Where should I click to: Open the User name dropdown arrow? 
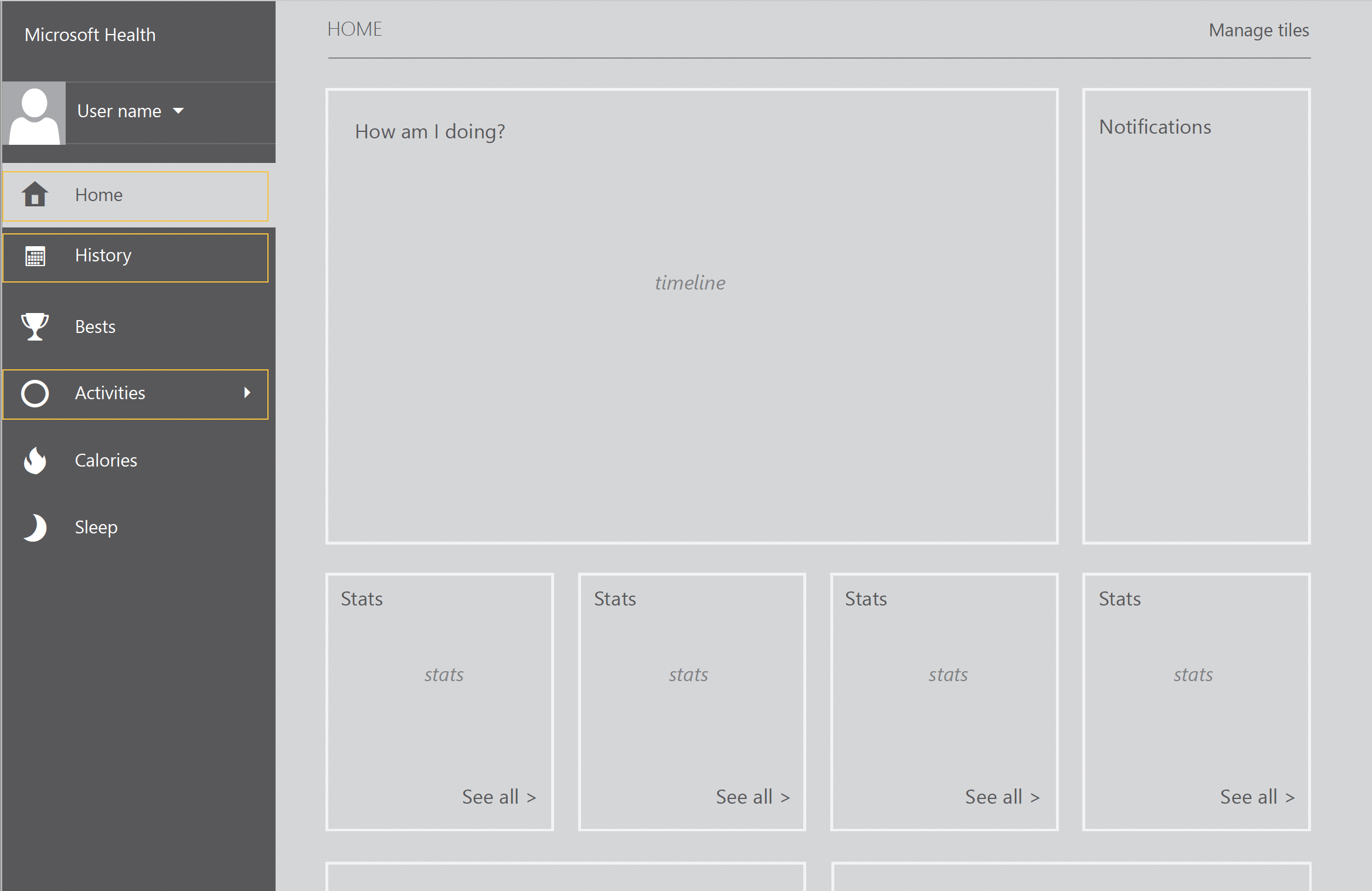point(178,111)
